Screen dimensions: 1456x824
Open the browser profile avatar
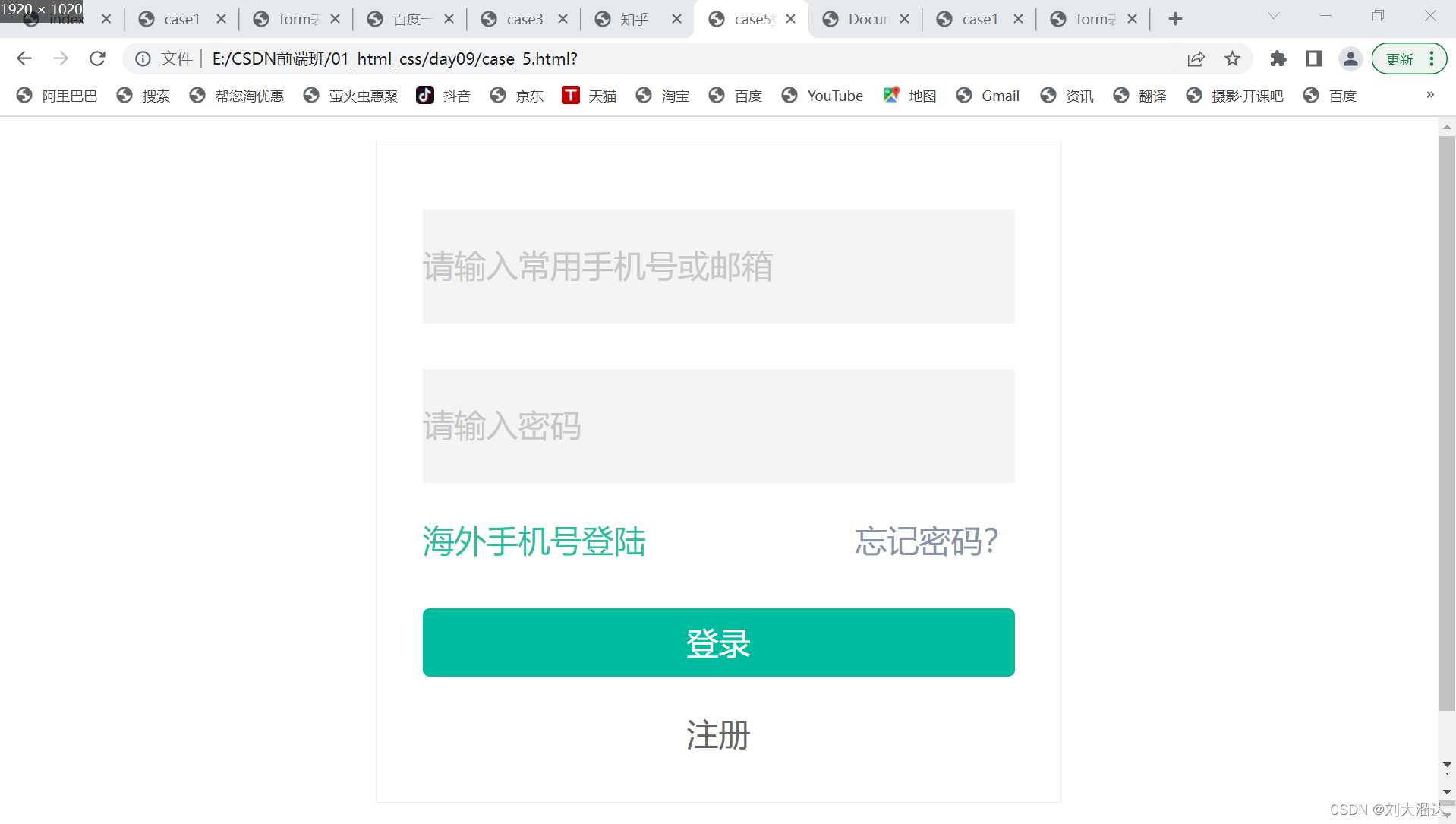point(1350,58)
